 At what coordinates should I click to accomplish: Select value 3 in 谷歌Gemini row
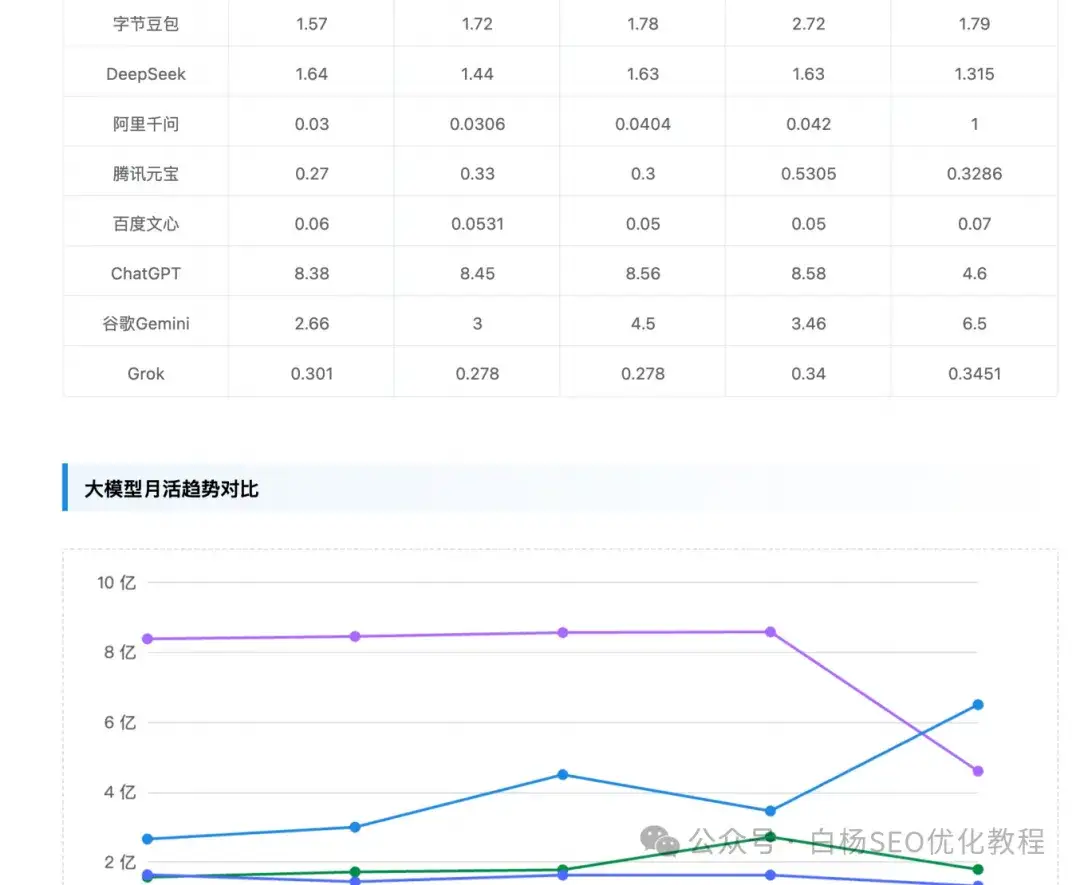[477, 324]
